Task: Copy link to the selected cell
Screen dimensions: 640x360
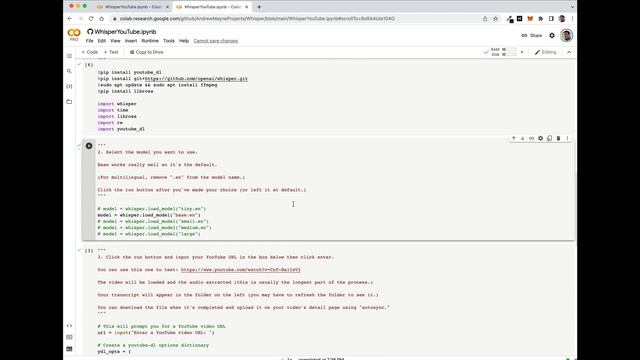Action: 531,138
